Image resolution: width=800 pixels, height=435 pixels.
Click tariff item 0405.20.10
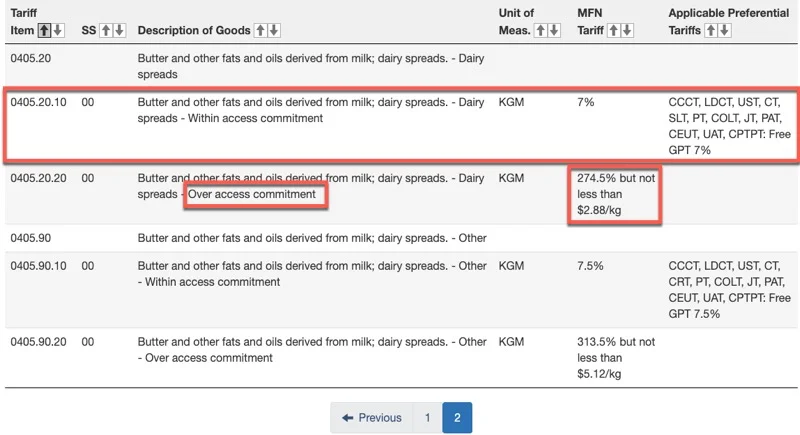pyautogui.click(x=39, y=102)
